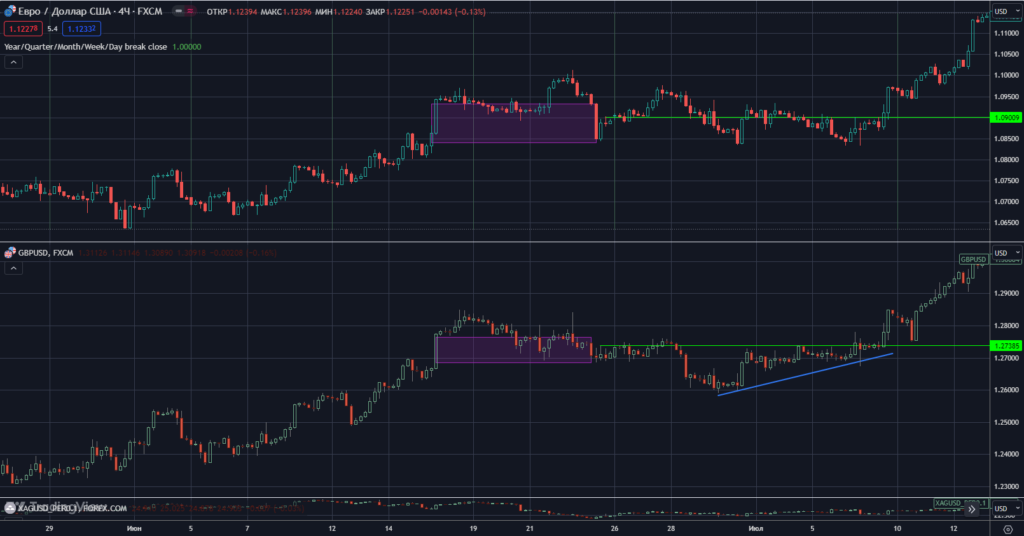1024x536 pixels.
Task: Select the purple rectangle on EUR/USD chart
Action: coord(514,123)
